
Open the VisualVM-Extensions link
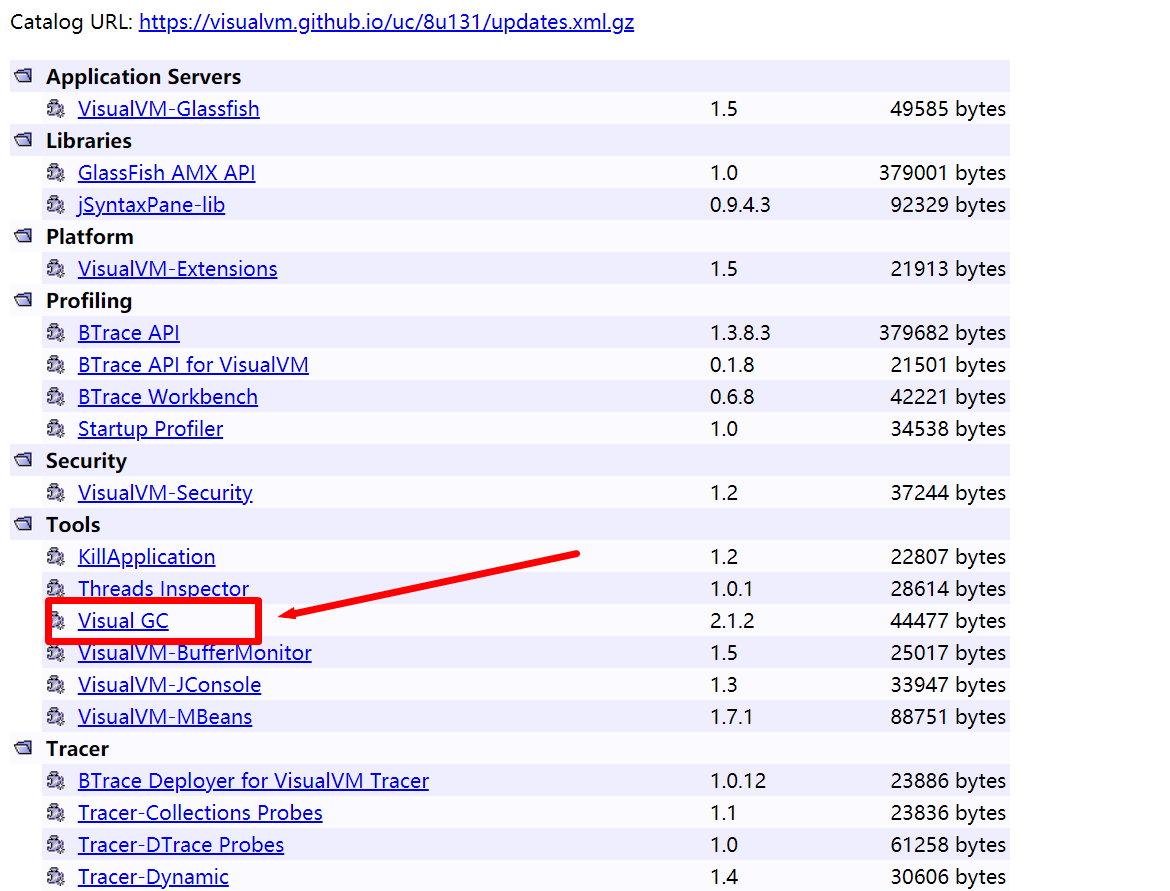pos(178,269)
